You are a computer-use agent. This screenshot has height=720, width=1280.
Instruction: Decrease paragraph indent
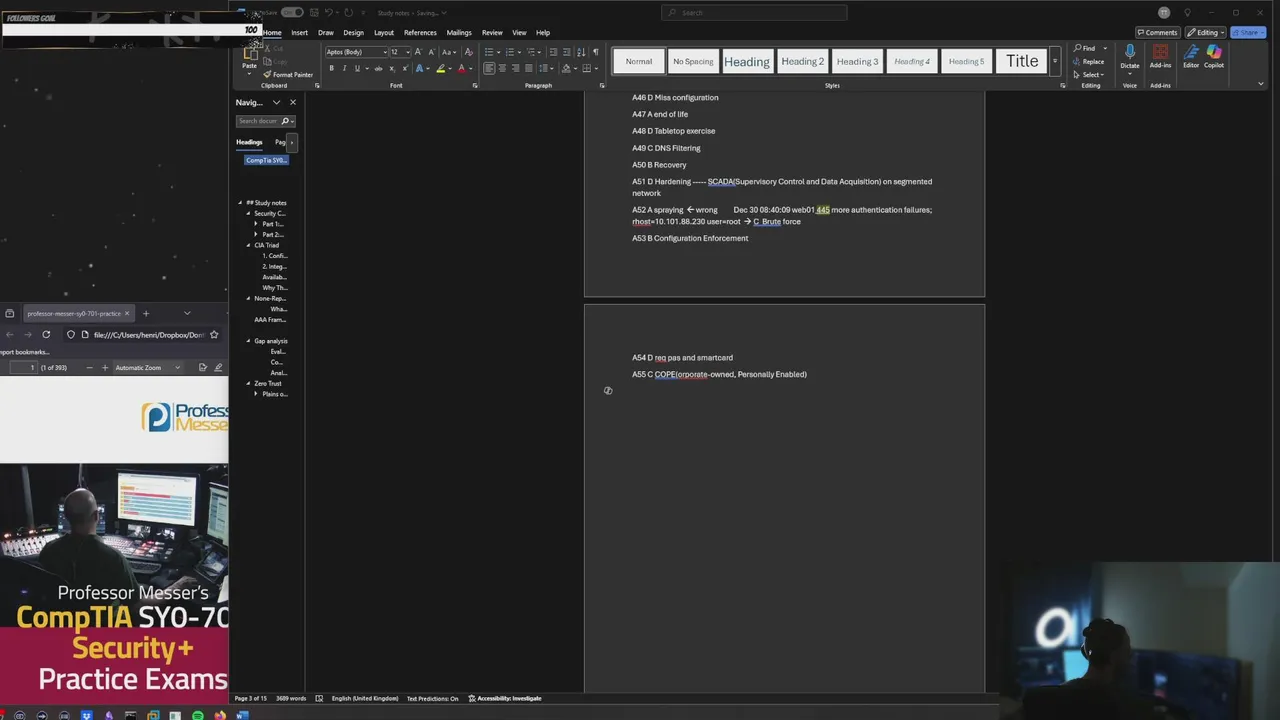(553, 52)
